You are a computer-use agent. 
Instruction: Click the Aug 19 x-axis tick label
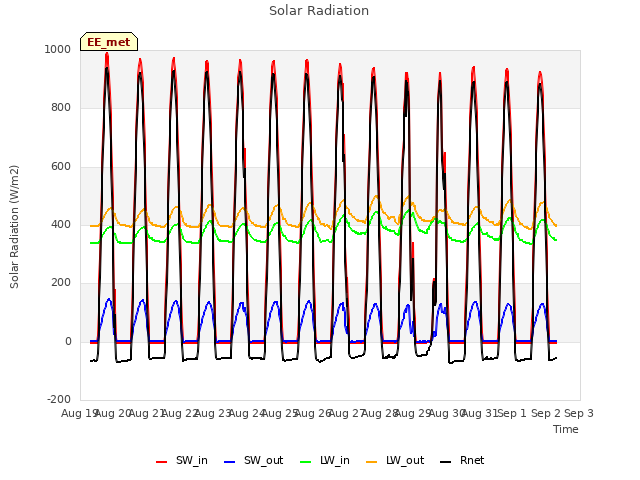78,413
